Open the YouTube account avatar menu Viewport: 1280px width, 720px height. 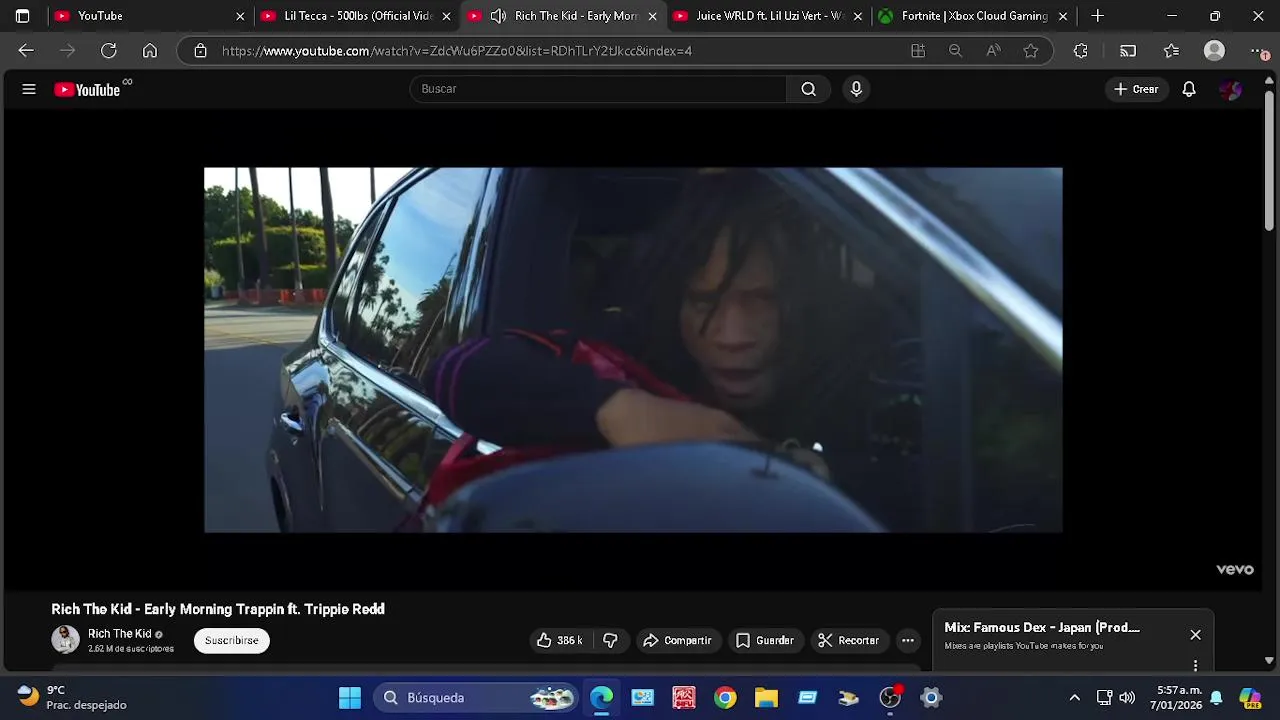(x=1231, y=89)
